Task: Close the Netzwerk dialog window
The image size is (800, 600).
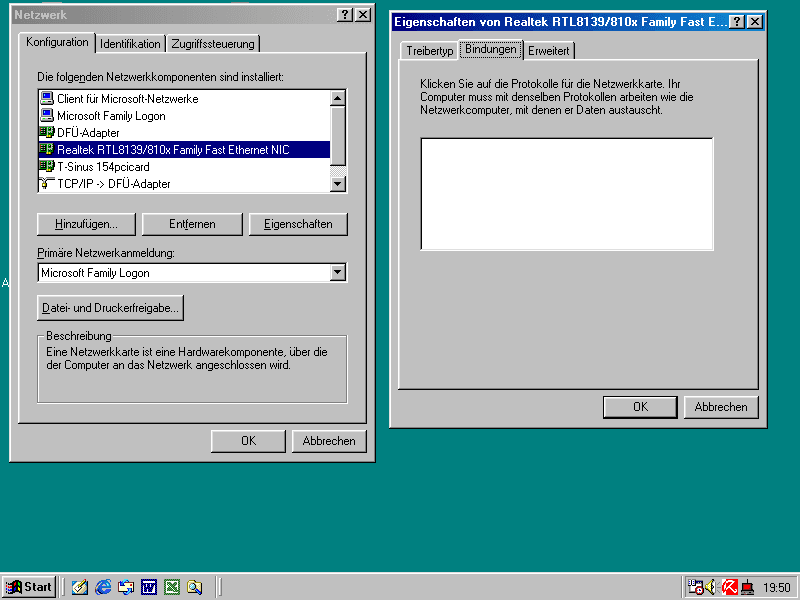Action: (x=363, y=15)
